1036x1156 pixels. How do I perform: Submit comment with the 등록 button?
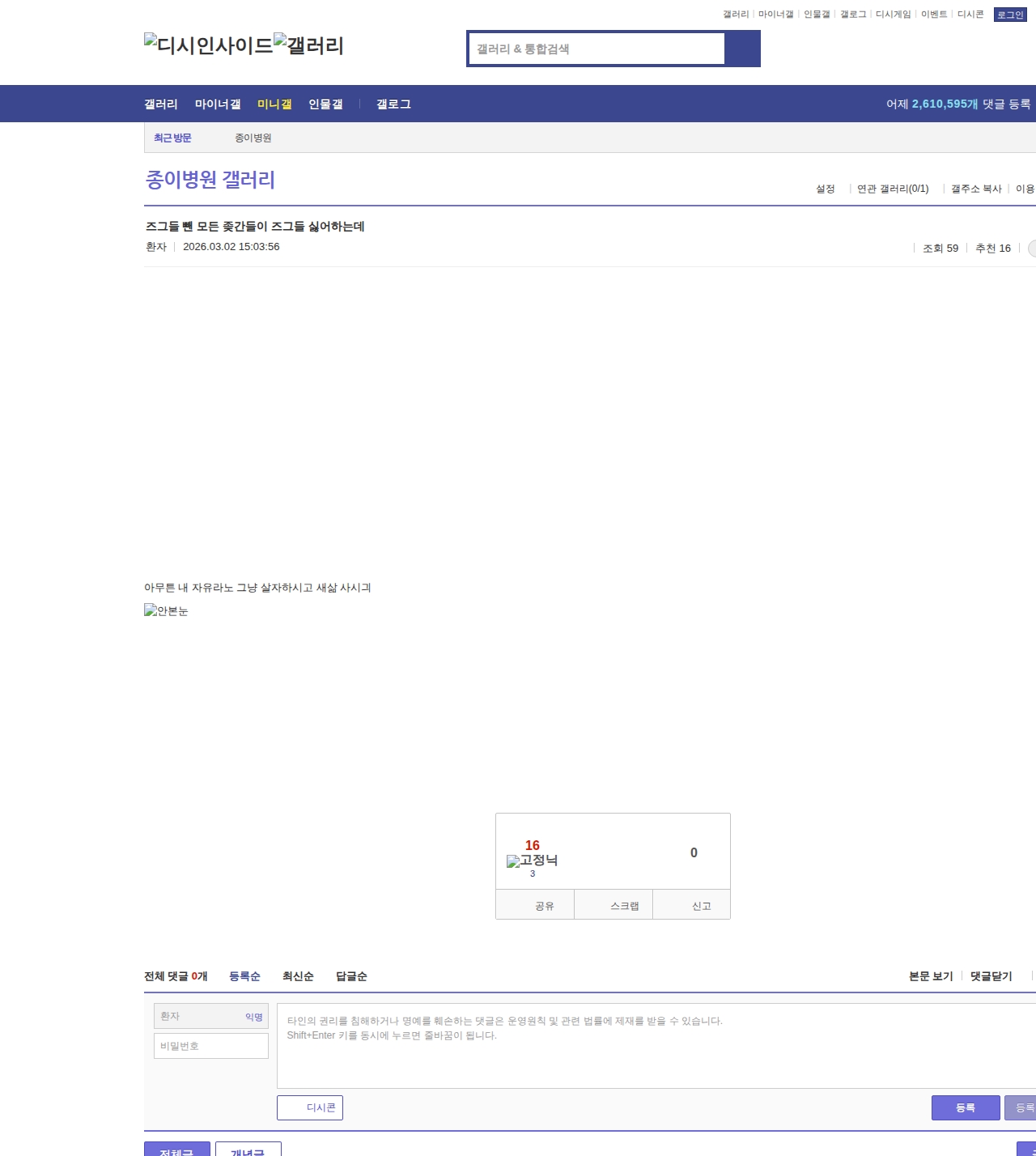pyautogui.click(x=966, y=1107)
